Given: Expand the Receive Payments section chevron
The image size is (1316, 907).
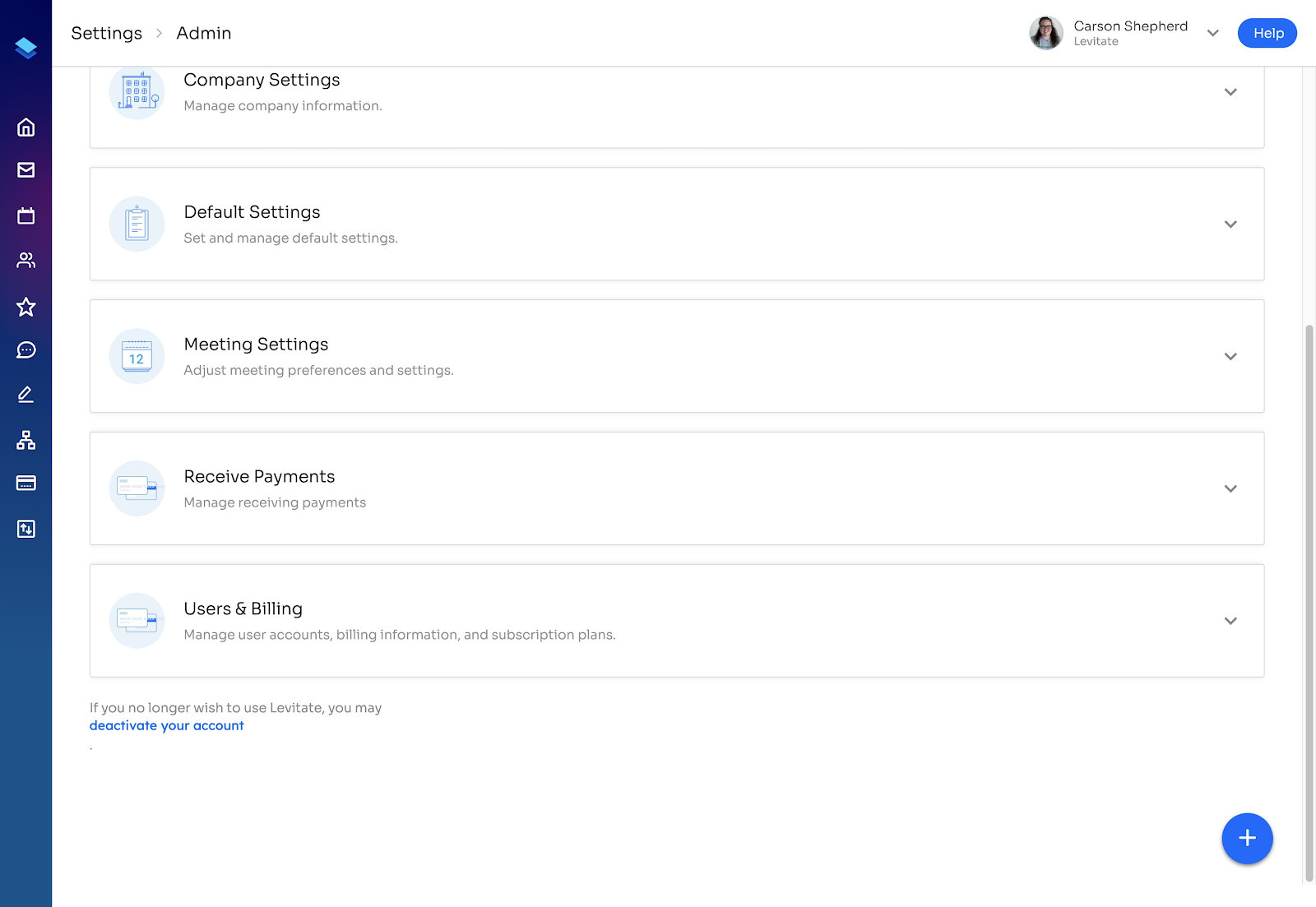Looking at the screenshot, I should [1230, 488].
